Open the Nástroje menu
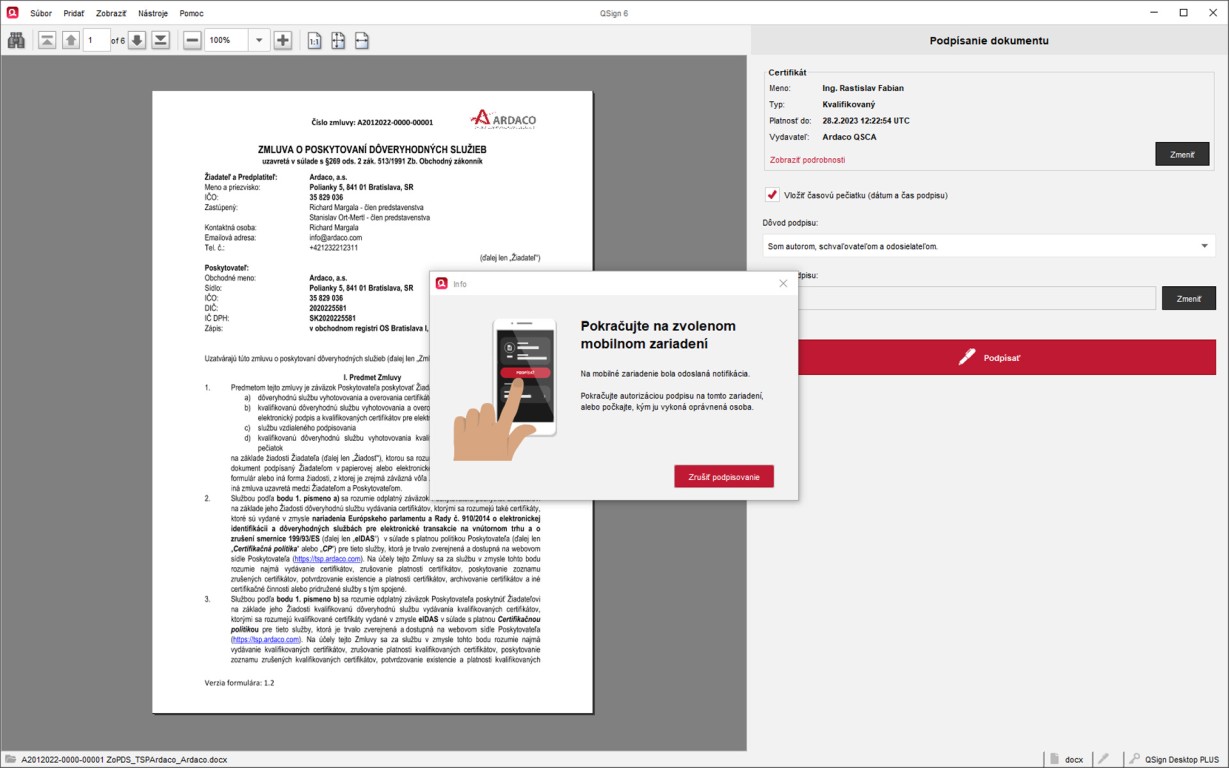1229x768 pixels. click(153, 13)
